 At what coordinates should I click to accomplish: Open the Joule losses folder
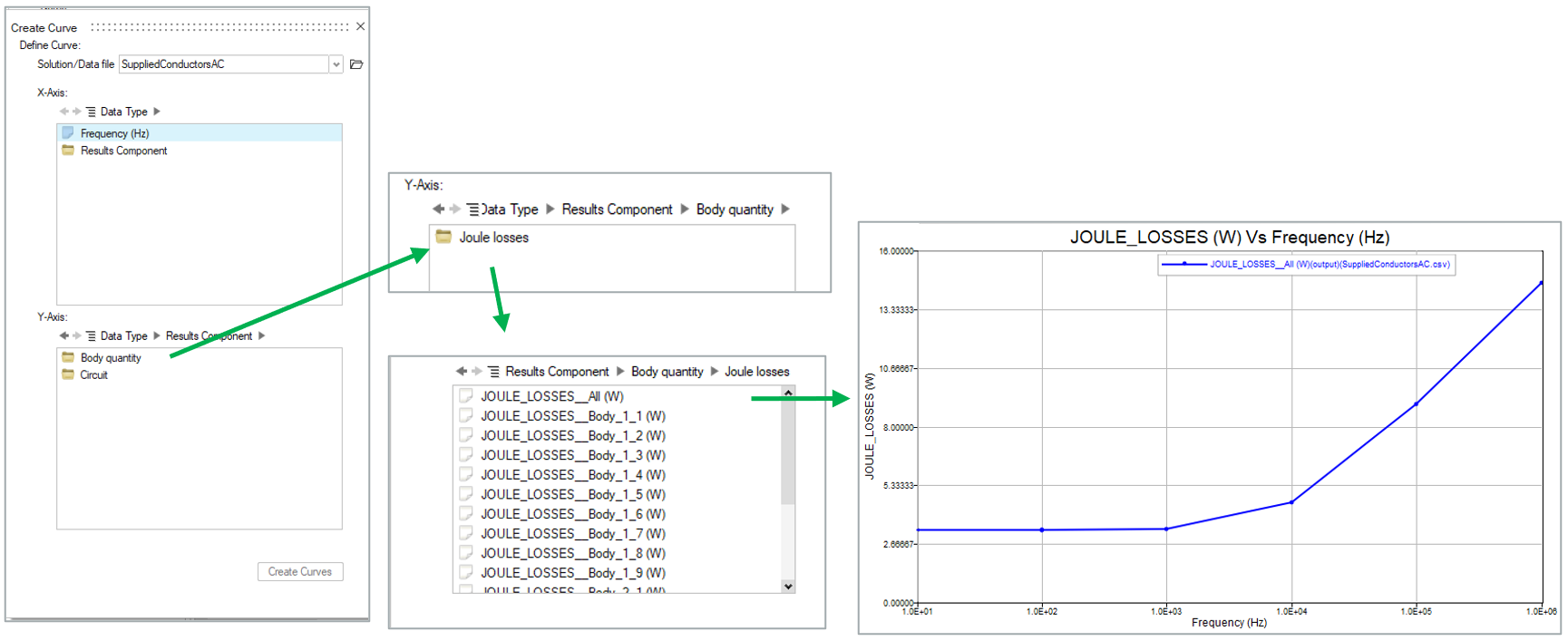click(x=493, y=238)
